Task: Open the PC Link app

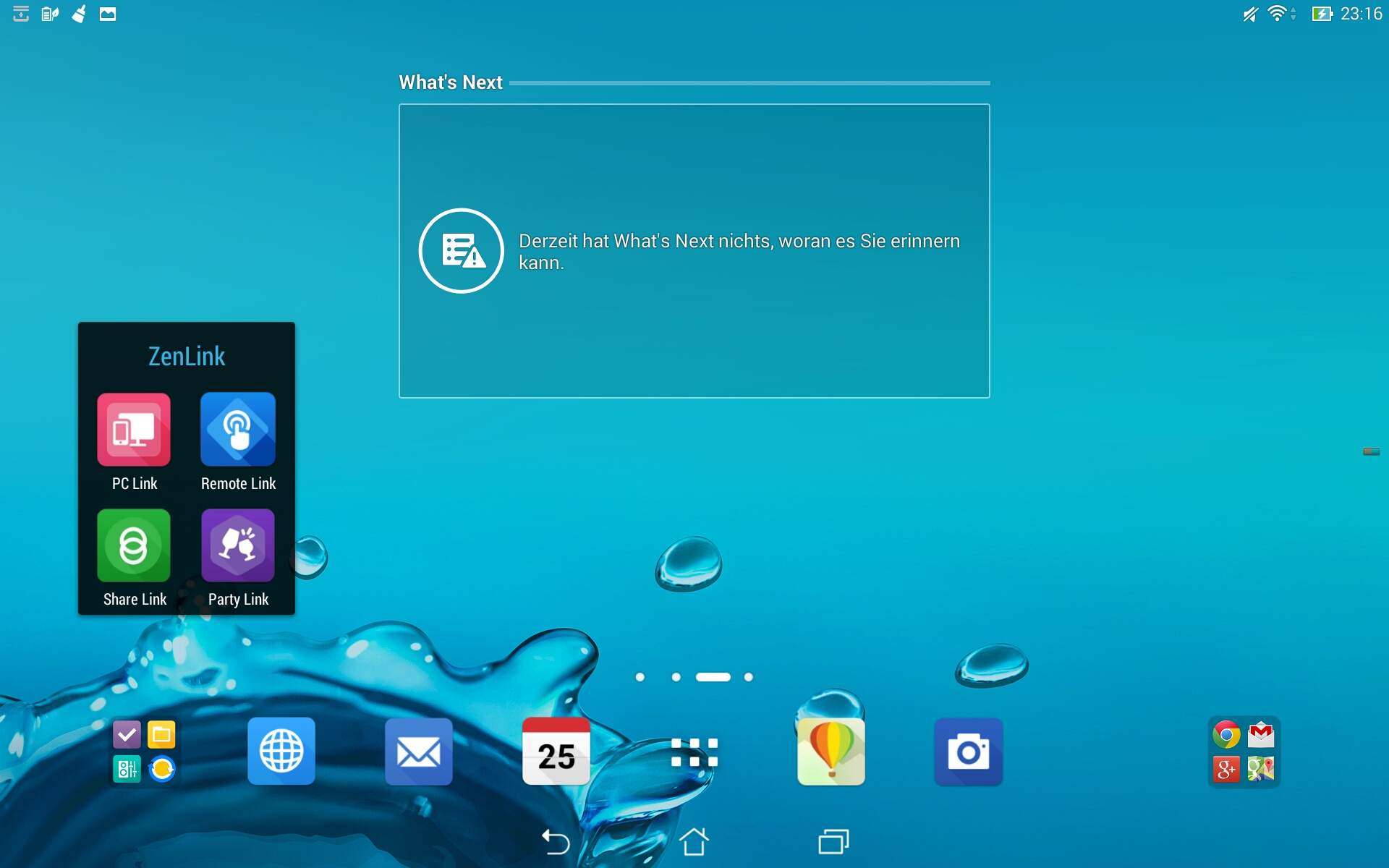Action: pyautogui.click(x=134, y=430)
